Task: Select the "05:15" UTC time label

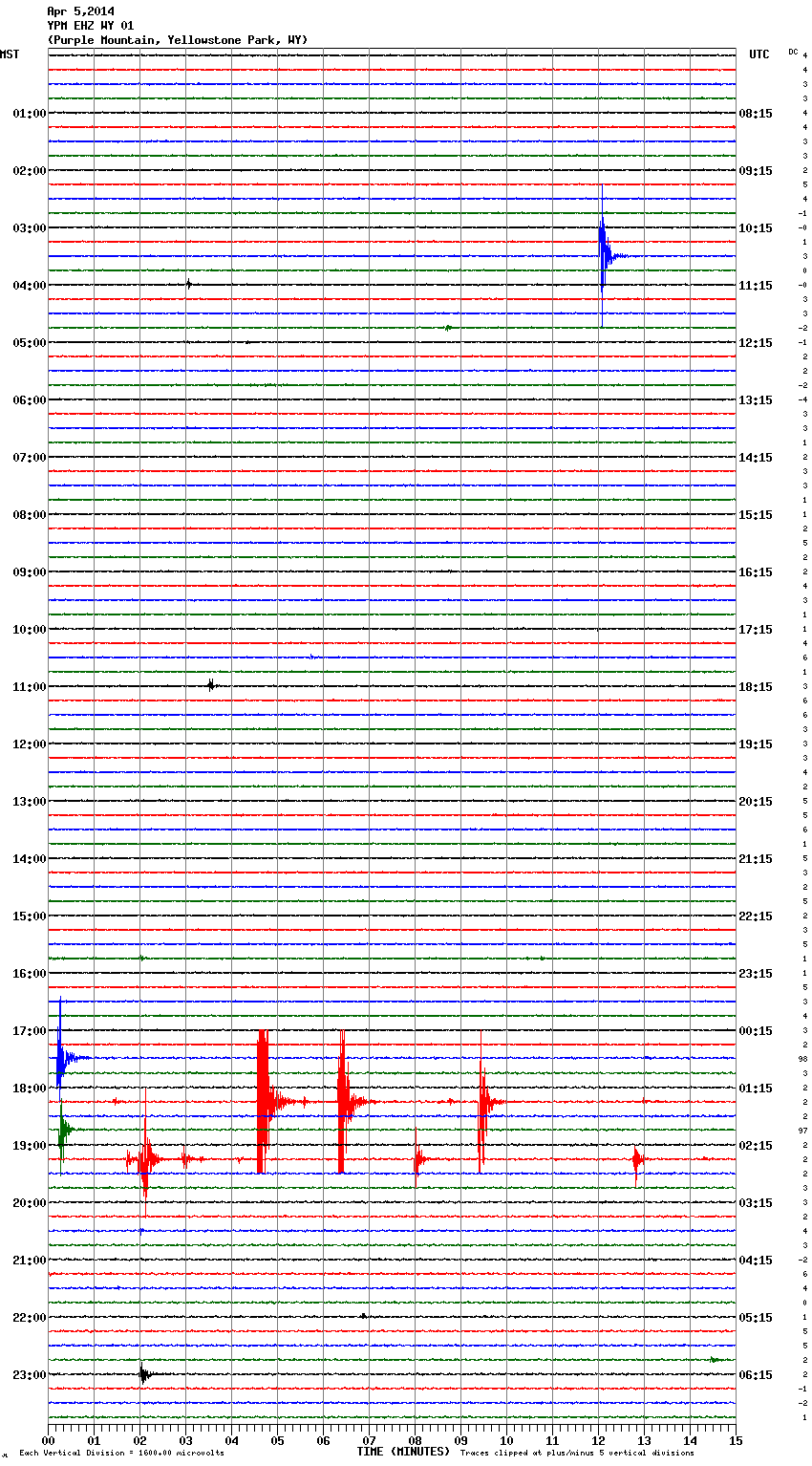Action: [756, 1318]
